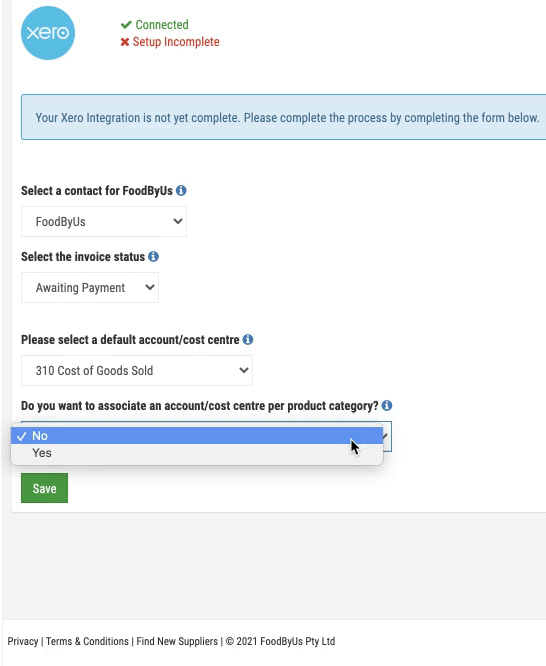Open info icon beside product category question

tap(387, 406)
